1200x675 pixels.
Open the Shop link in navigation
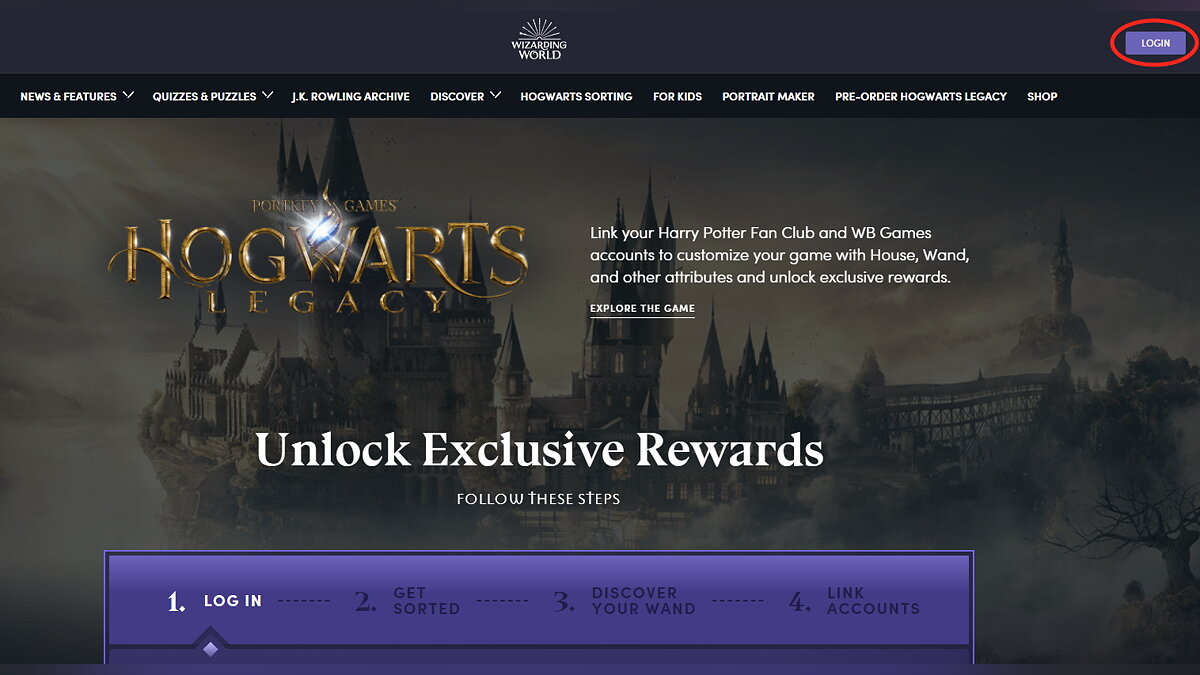pyautogui.click(x=1042, y=97)
